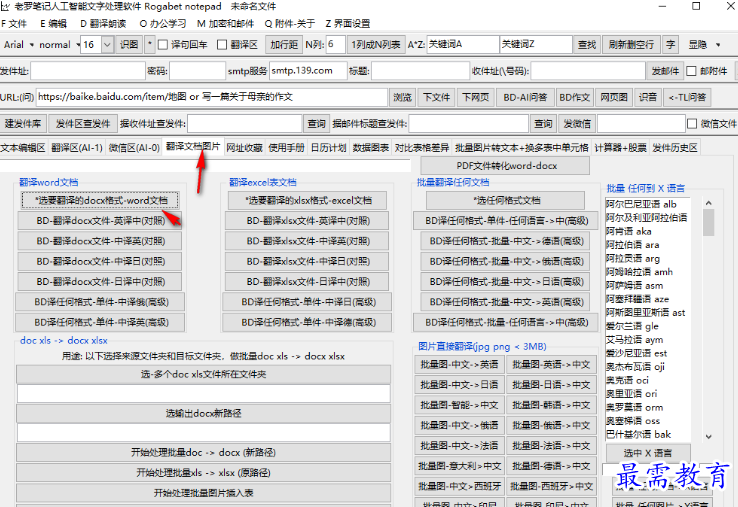Viewport: 738px width, 507px height.
Task: Toggle the 微信文件 checkbox
Action: (x=691, y=124)
